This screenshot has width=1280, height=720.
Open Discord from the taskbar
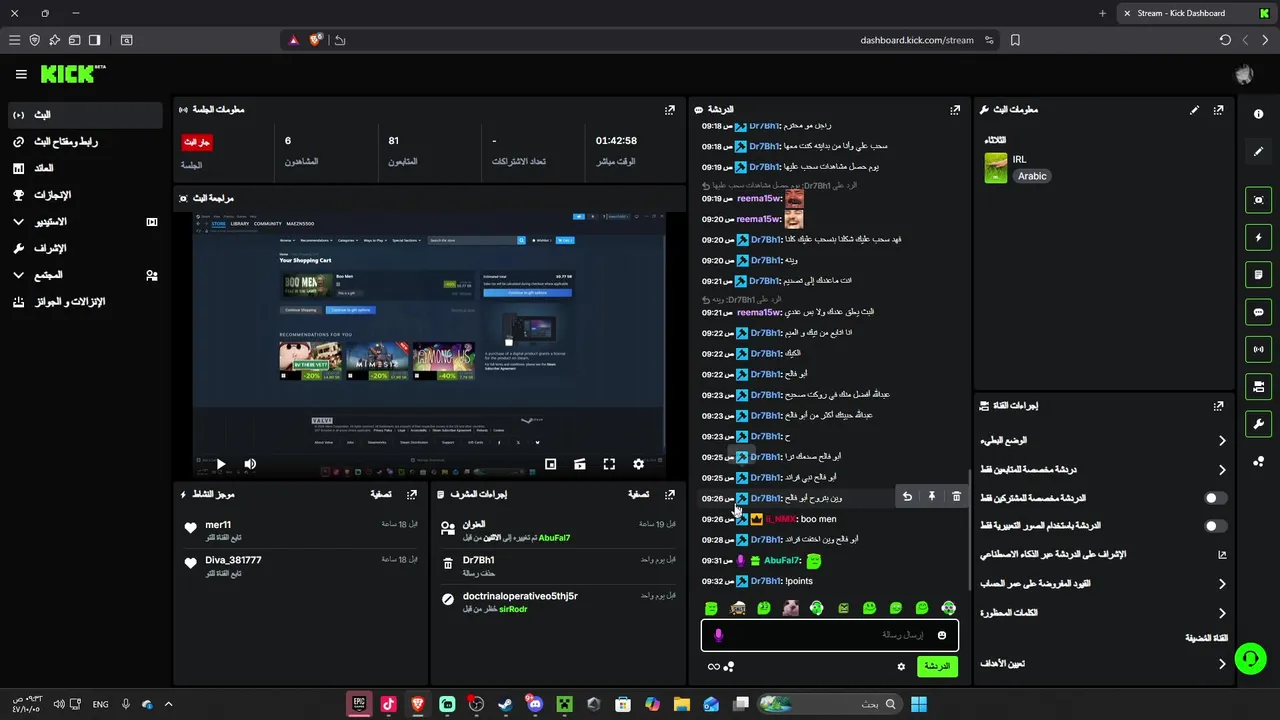535,704
